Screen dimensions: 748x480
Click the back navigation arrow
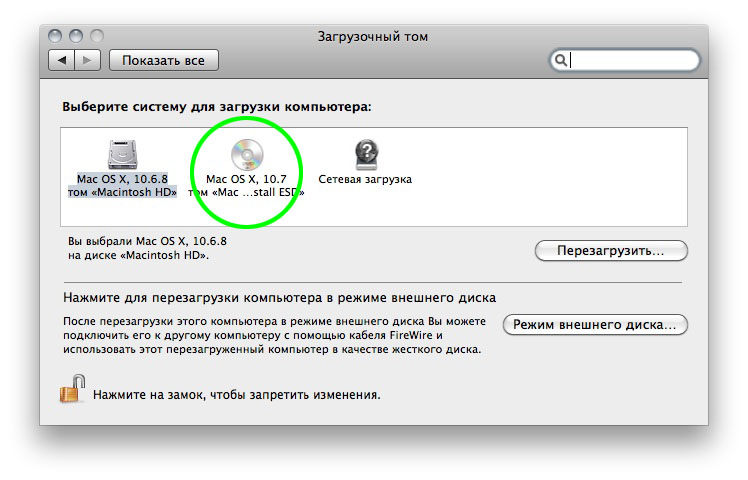pos(62,60)
